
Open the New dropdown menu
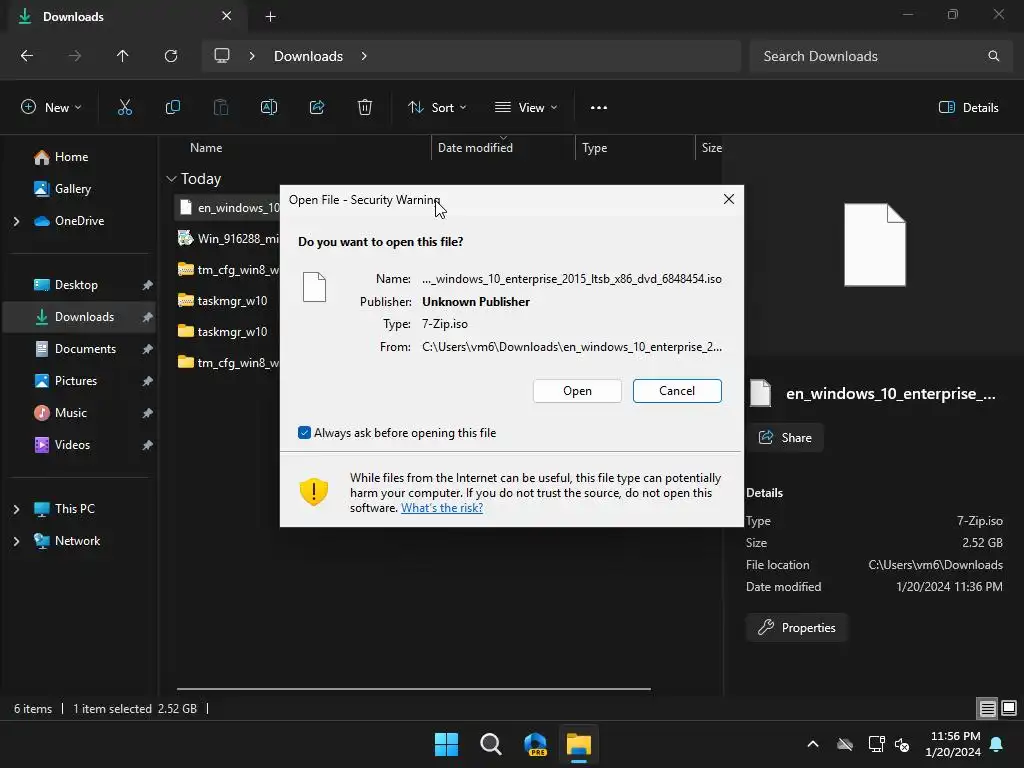[51, 108]
